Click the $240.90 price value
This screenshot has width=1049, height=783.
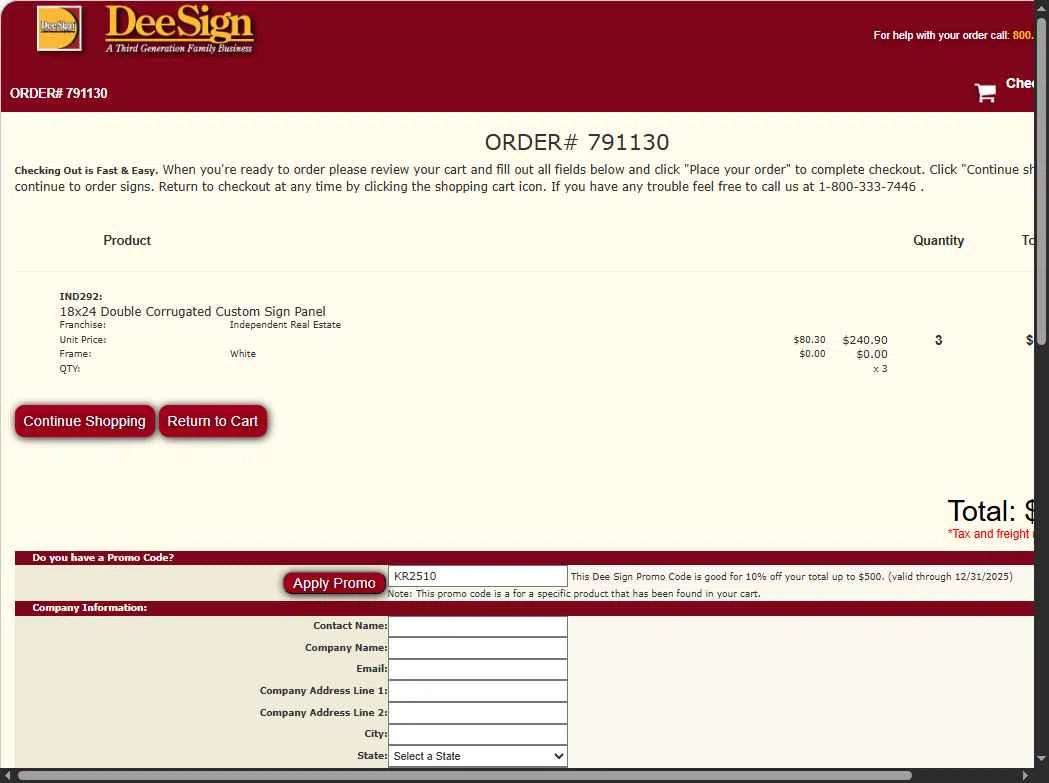click(x=865, y=340)
